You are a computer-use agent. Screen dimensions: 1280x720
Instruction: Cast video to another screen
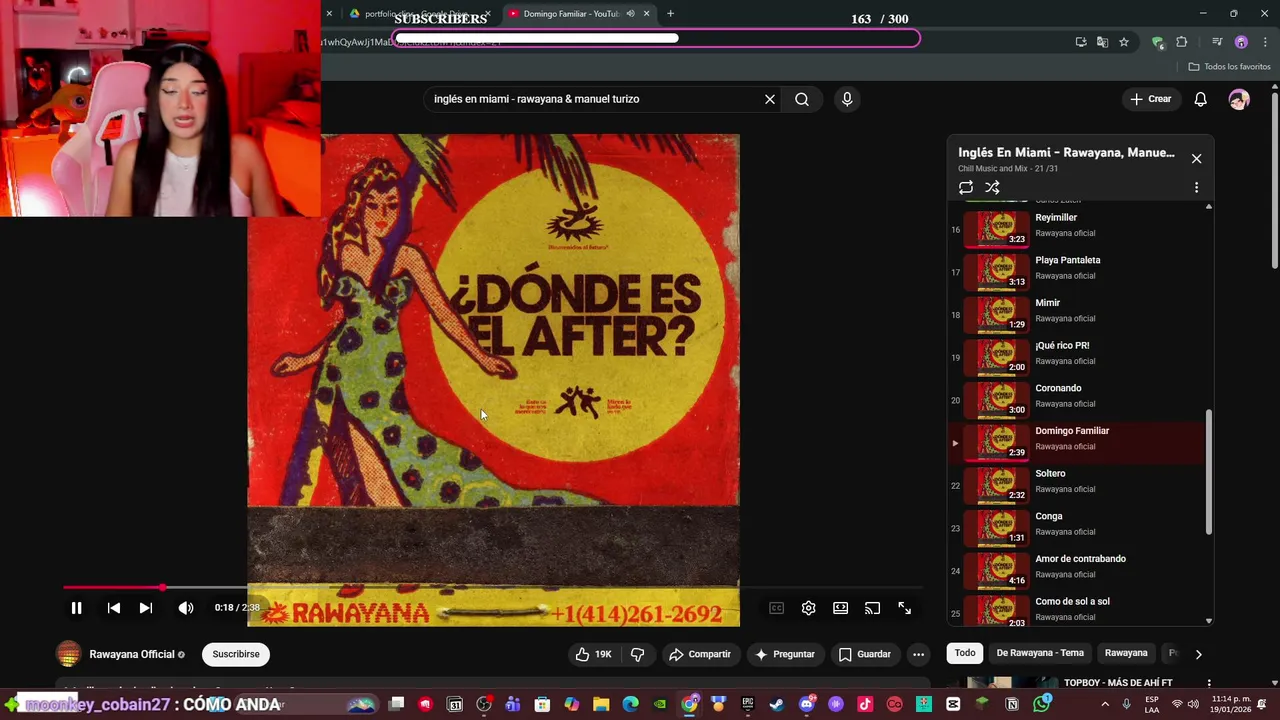click(x=872, y=608)
